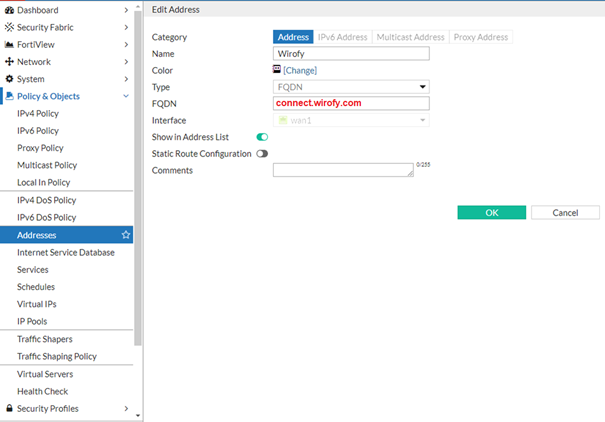605x422 pixels.
Task: Click the FortiView chart icon
Action: tap(9, 44)
